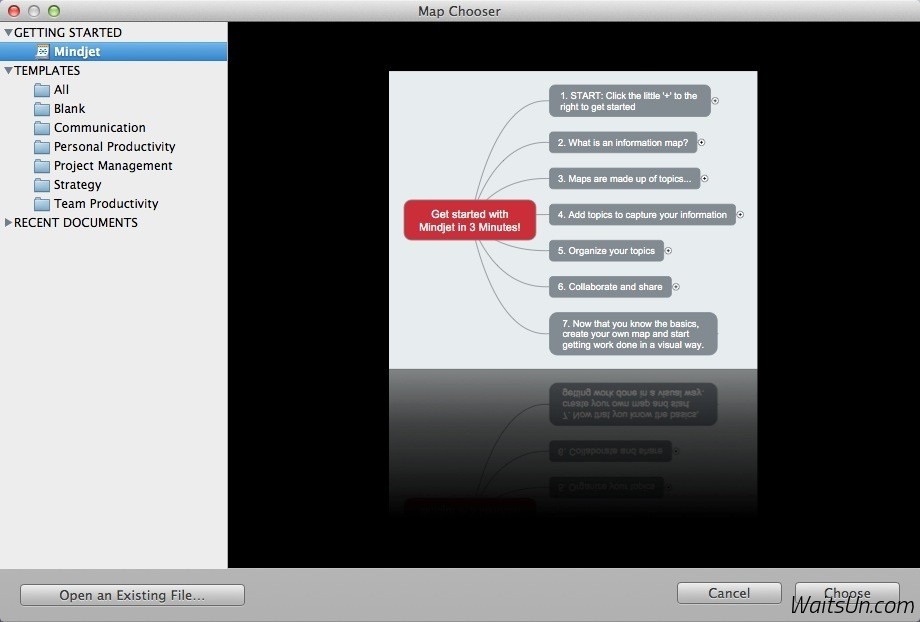Close the Map Chooser window
Screen dimensions: 920x622
[13, 11]
